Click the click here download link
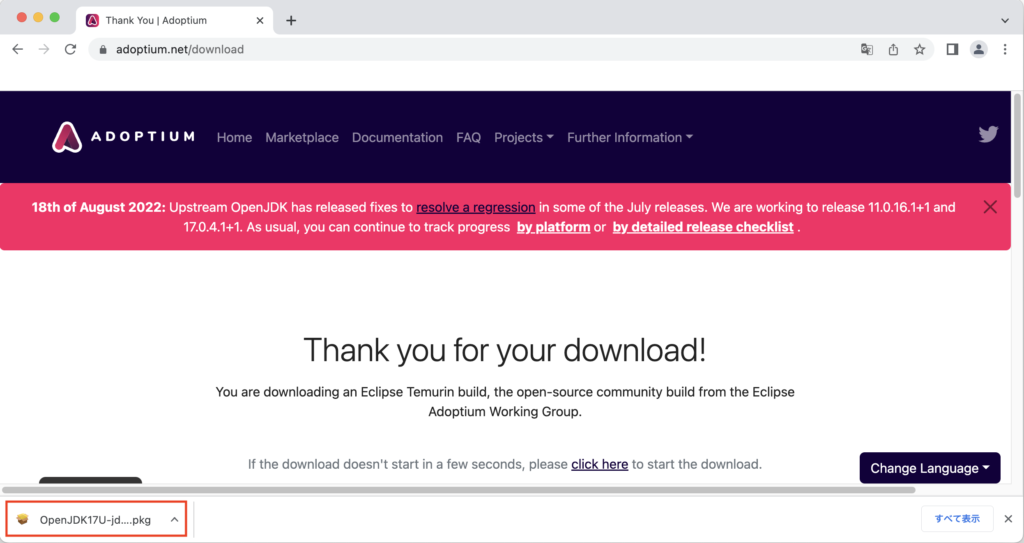 600,464
